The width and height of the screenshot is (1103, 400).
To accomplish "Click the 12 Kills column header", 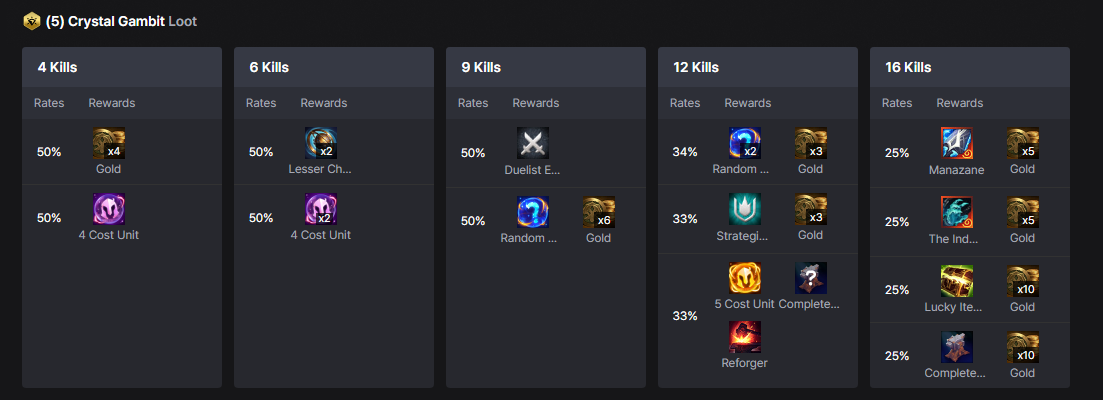I will click(696, 68).
